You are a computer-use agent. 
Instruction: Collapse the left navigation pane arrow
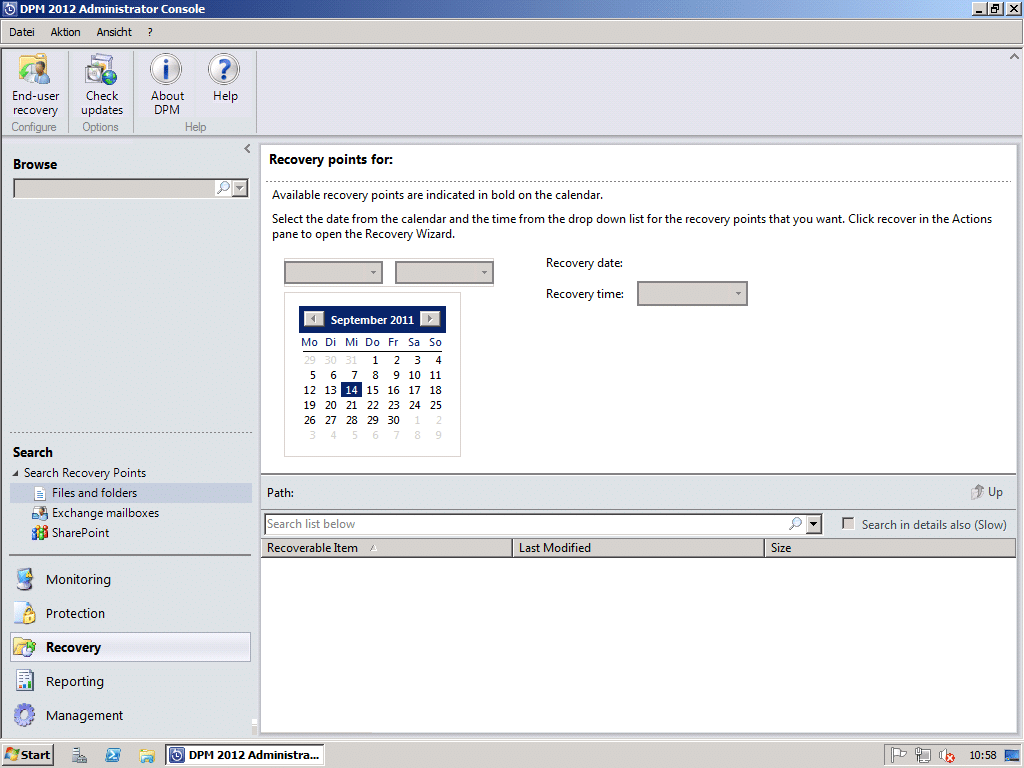[x=247, y=149]
